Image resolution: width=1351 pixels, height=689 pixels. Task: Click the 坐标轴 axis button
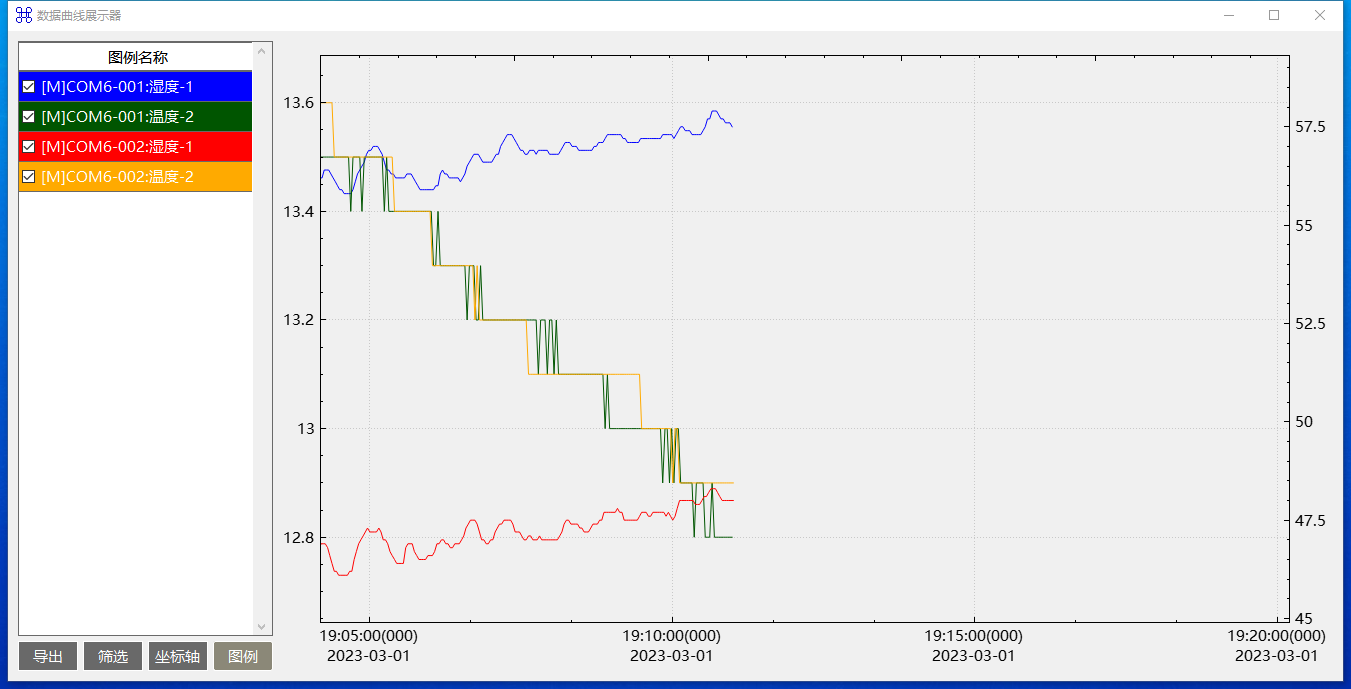pyautogui.click(x=178, y=656)
